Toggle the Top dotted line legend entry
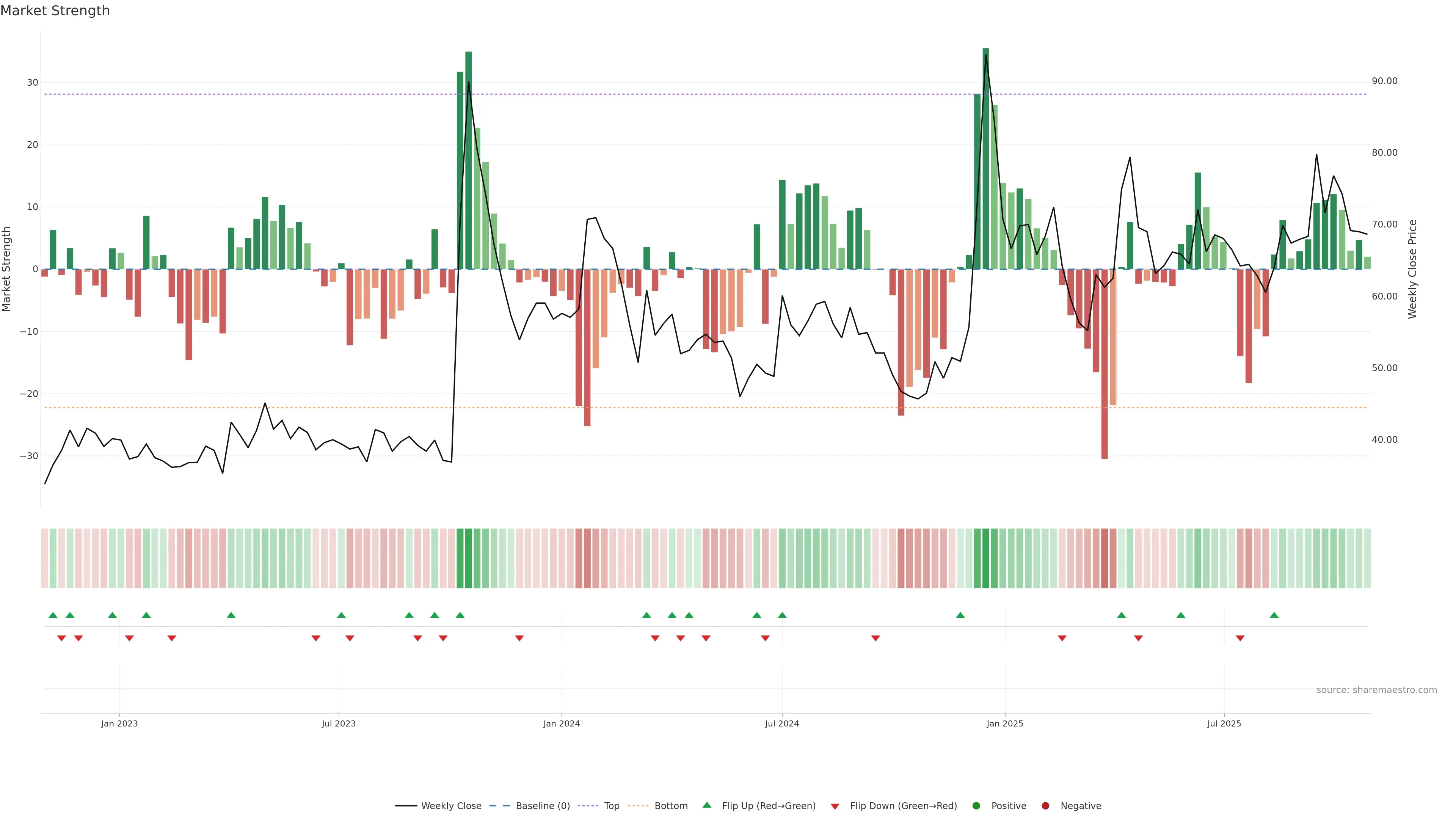Viewport: 1456px width, 819px height. [588, 805]
